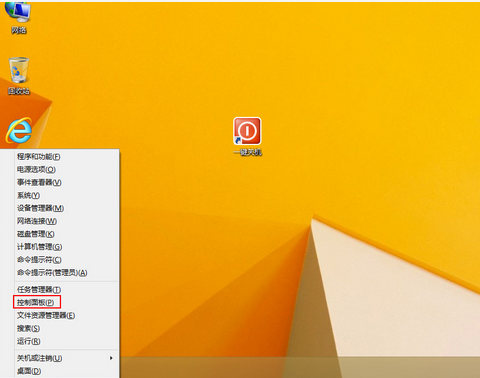The height and width of the screenshot is (378, 480).
Task: Open 任务管理器(T) menu item
Action: coord(66,290)
